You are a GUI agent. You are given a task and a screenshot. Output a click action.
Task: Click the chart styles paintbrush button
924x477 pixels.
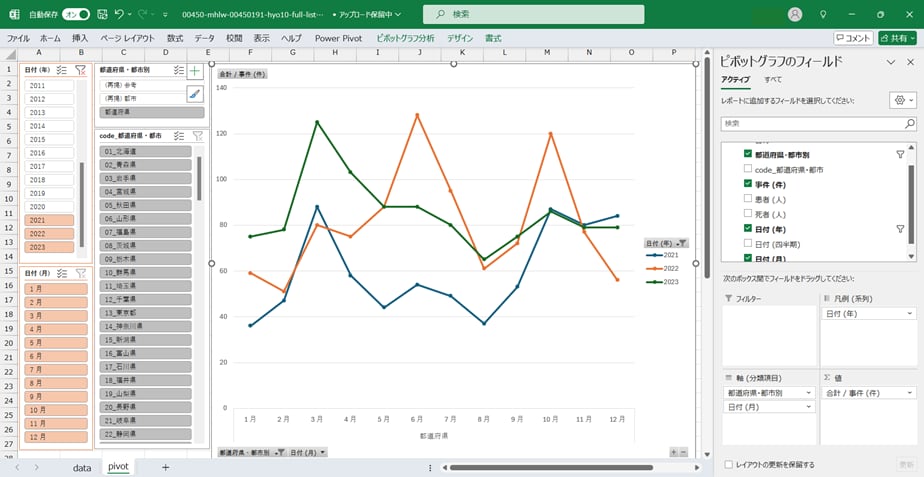(195, 94)
